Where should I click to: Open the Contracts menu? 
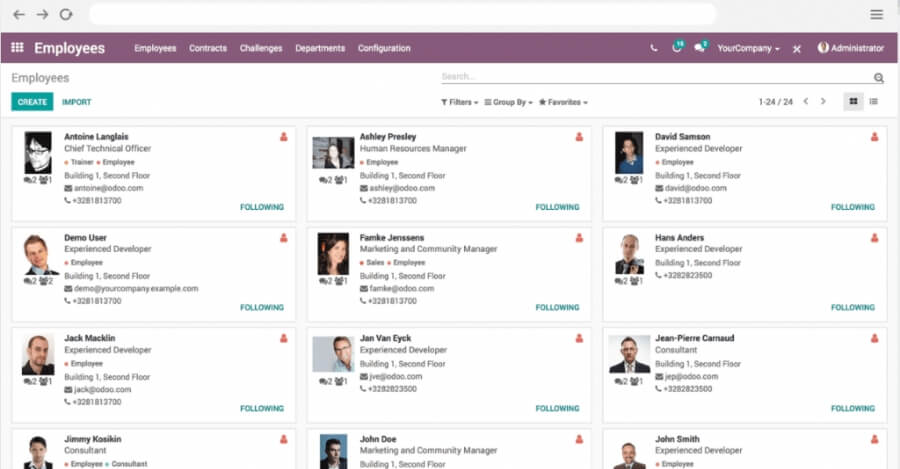[208, 48]
